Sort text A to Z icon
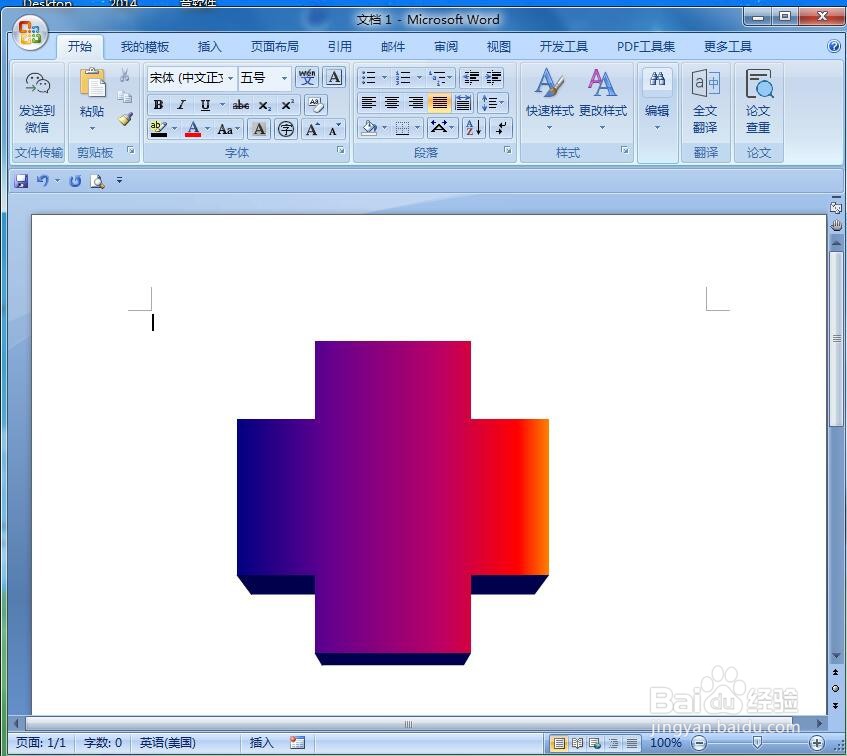This screenshot has width=847, height=756. [x=474, y=128]
